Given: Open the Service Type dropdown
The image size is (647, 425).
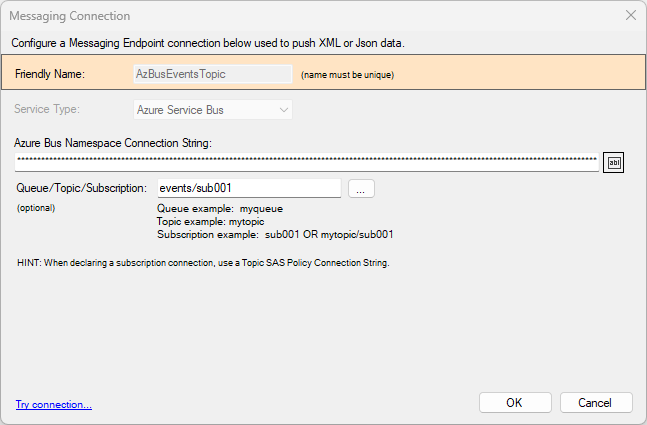Looking at the screenshot, I should (213, 108).
